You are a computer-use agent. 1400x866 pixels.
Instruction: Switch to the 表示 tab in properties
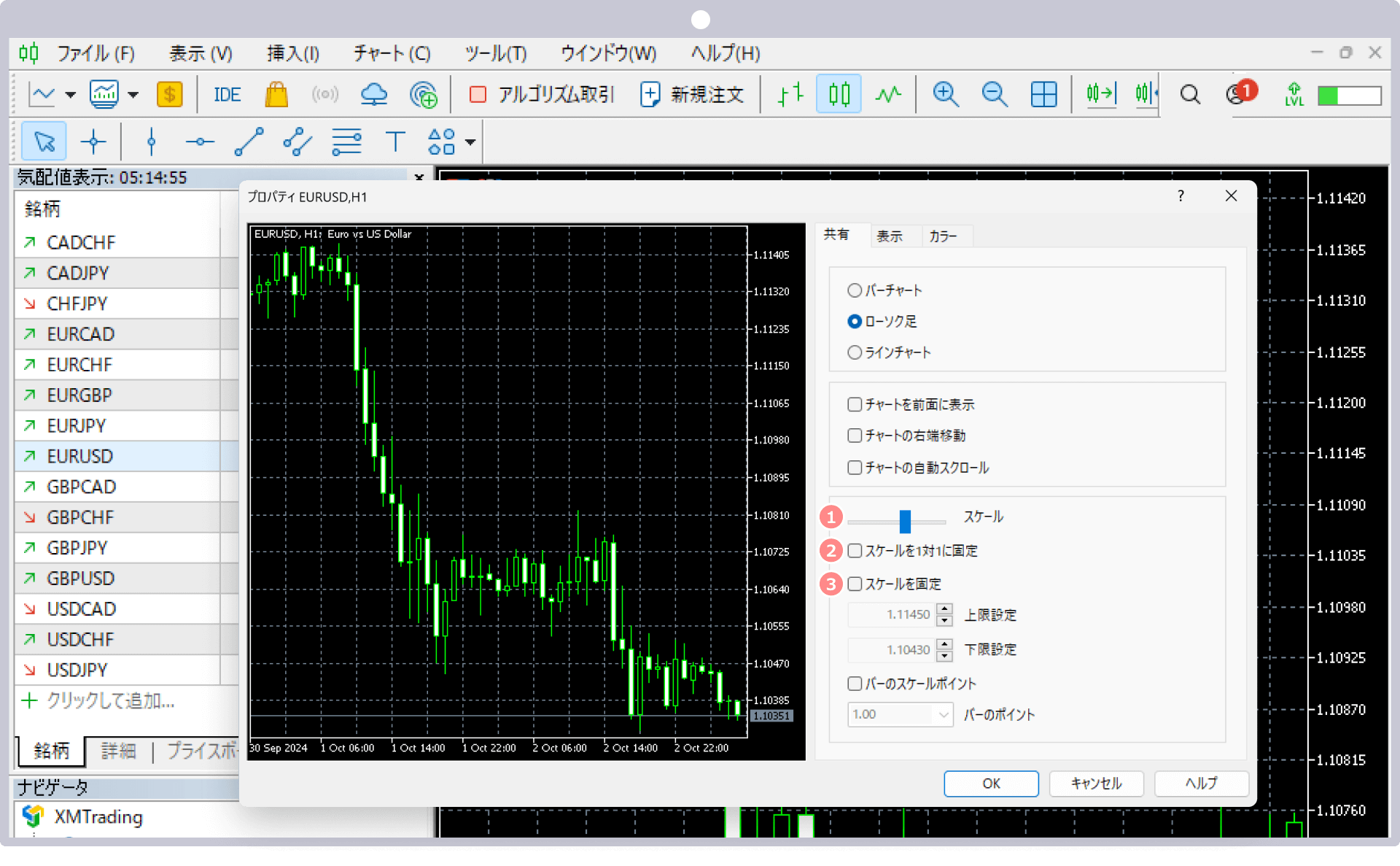point(890,236)
